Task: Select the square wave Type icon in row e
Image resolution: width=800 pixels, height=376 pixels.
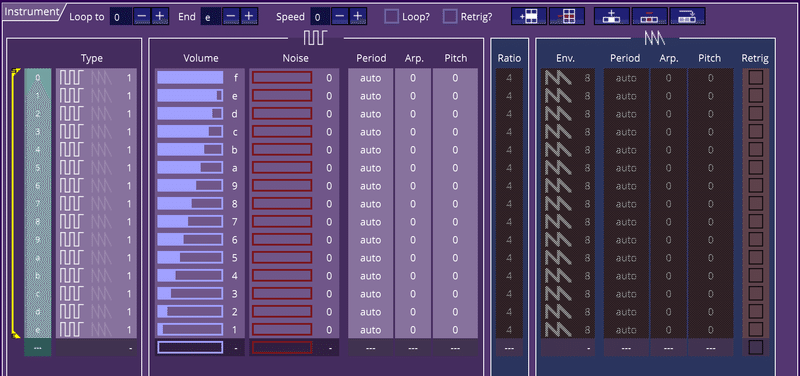Action: (x=71, y=330)
